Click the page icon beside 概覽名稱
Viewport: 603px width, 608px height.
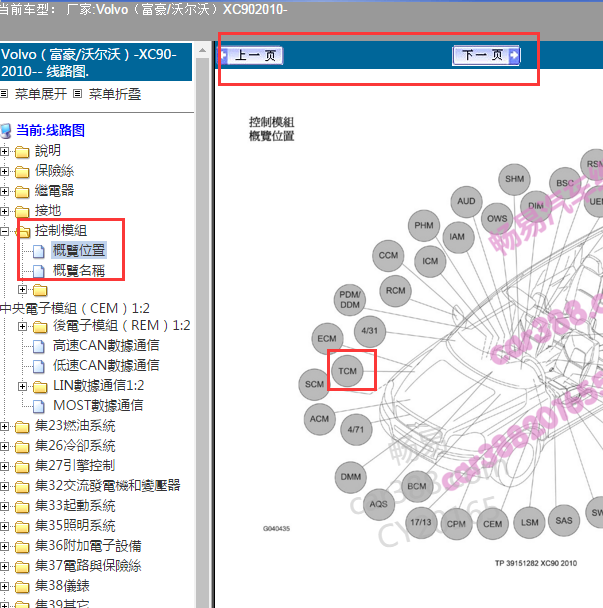pos(38,271)
